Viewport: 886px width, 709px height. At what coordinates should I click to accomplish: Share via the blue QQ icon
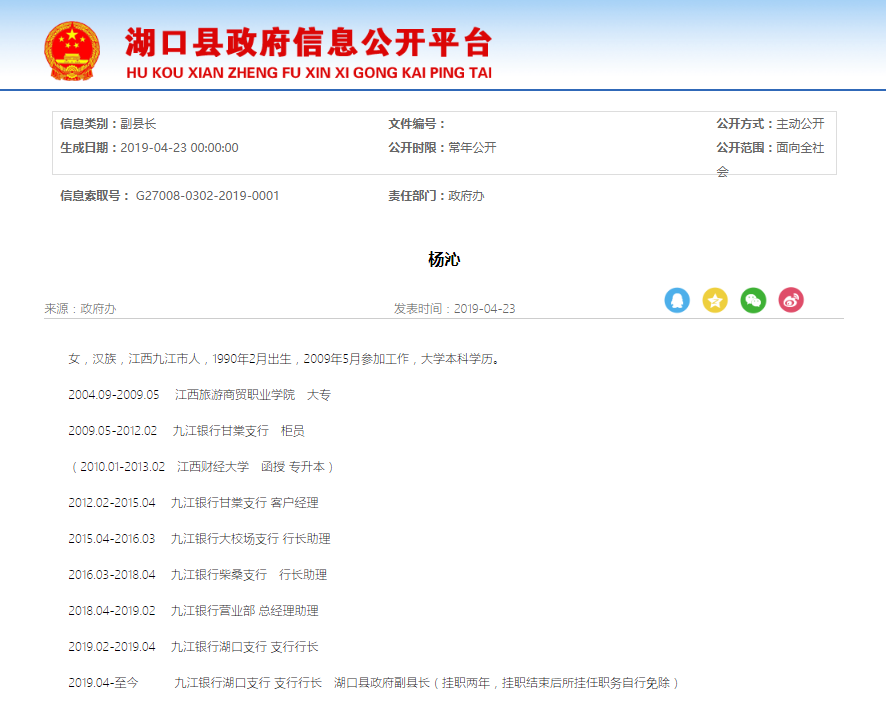[677, 300]
